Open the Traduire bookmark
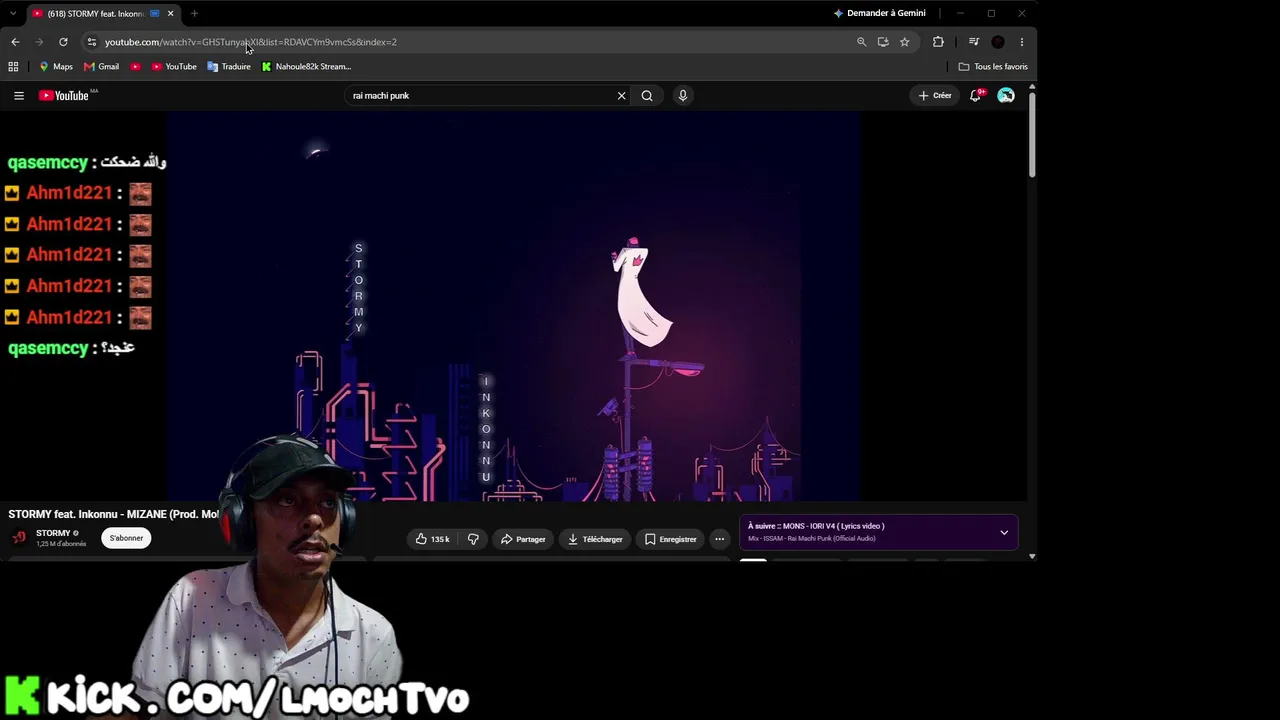 tap(229, 67)
